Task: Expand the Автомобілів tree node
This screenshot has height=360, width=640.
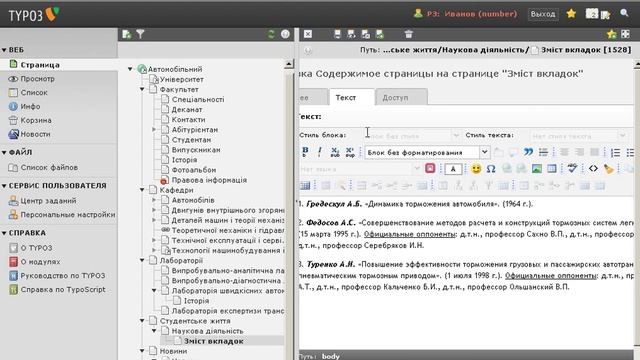Action: [154, 200]
